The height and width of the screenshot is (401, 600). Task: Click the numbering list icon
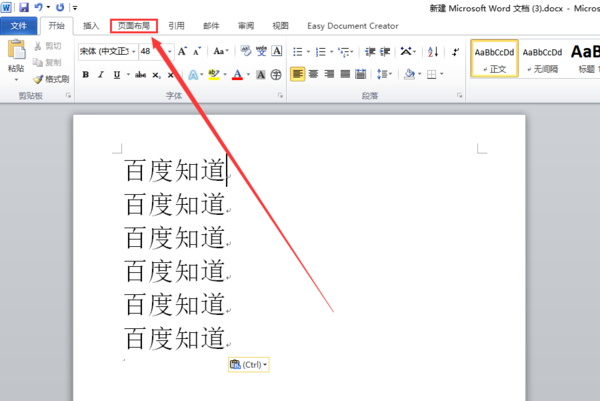click(x=321, y=52)
